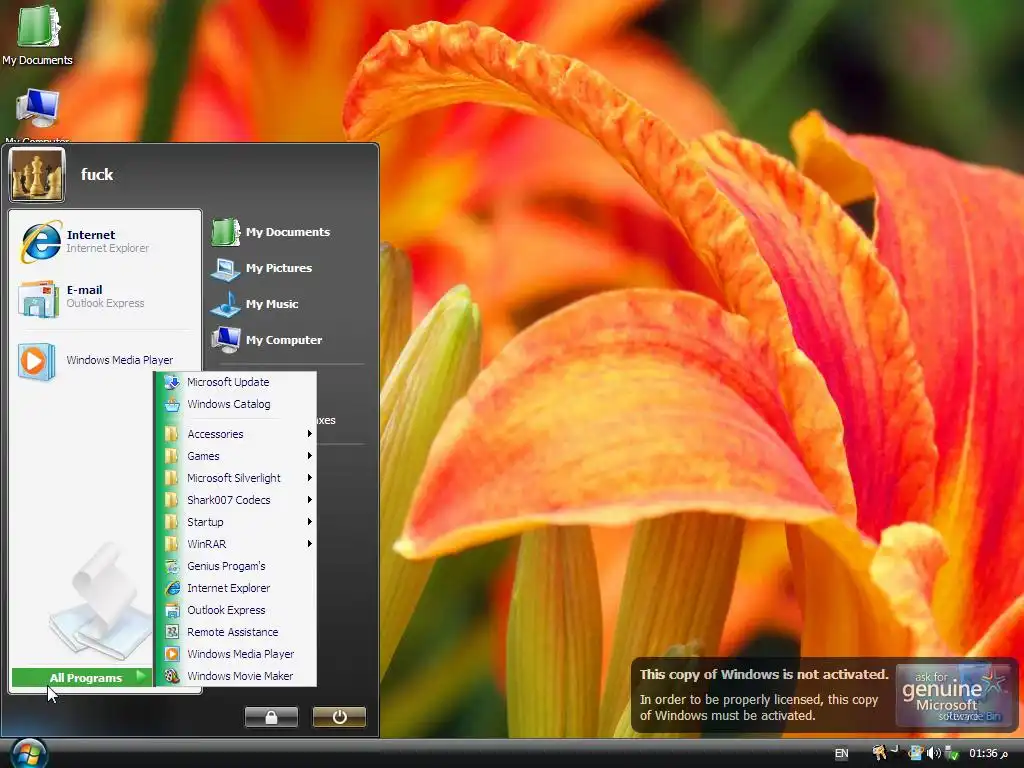Click the WinRAR folder icon
Image resolution: width=1024 pixels, height=768 pixels.
(x=172, y=545)
